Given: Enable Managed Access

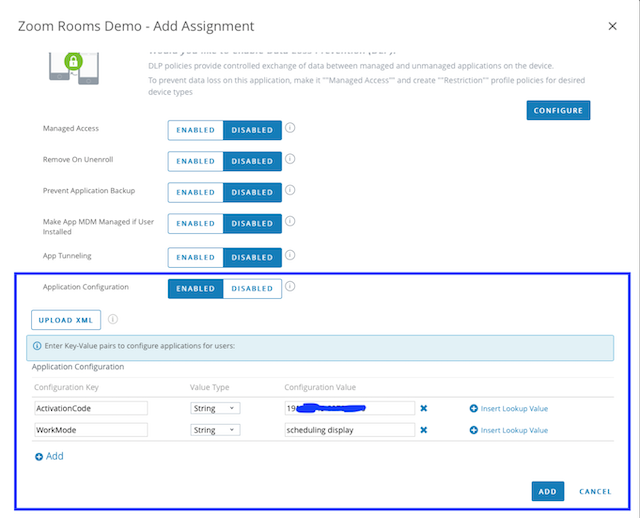Looking at the screenshot, I should click(196, 130).
